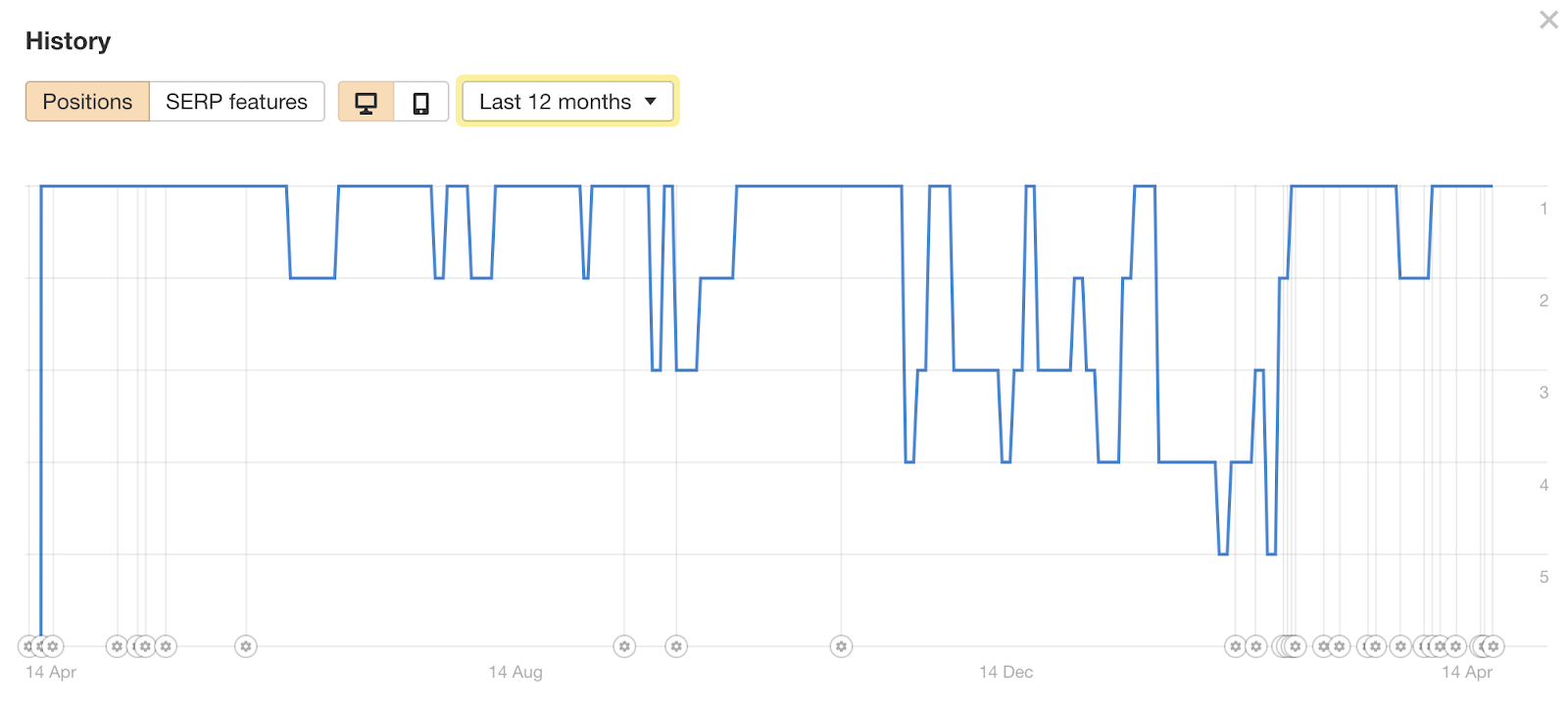Click the rightmost SERP marker near 14 Apr
The width and height of the screenshot is (1568, 710).
pyautogui.click(x=1494, y=646)
